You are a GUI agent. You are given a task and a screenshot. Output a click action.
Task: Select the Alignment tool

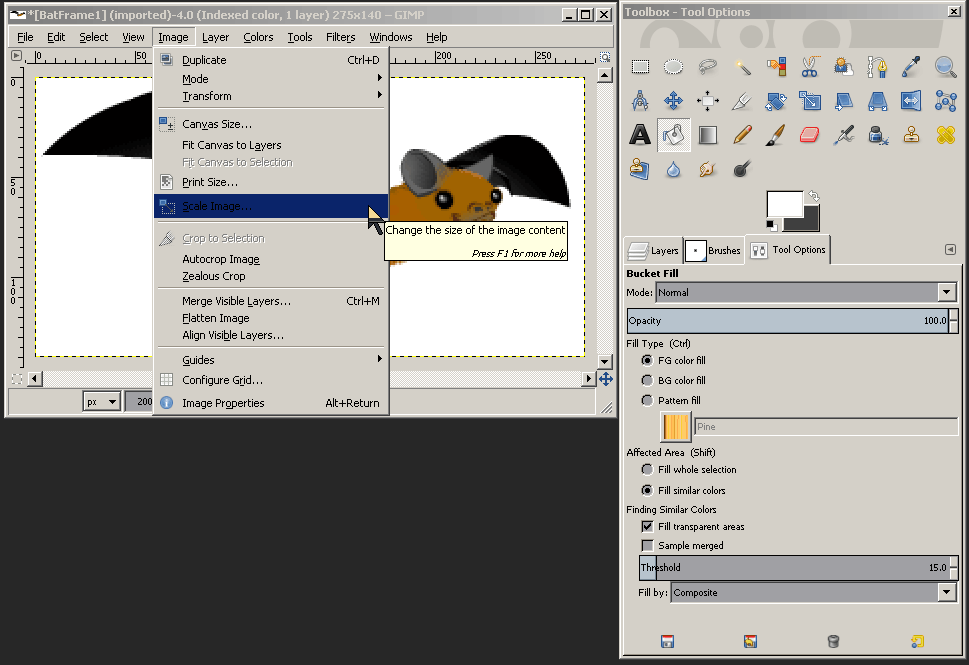[708, 101]
